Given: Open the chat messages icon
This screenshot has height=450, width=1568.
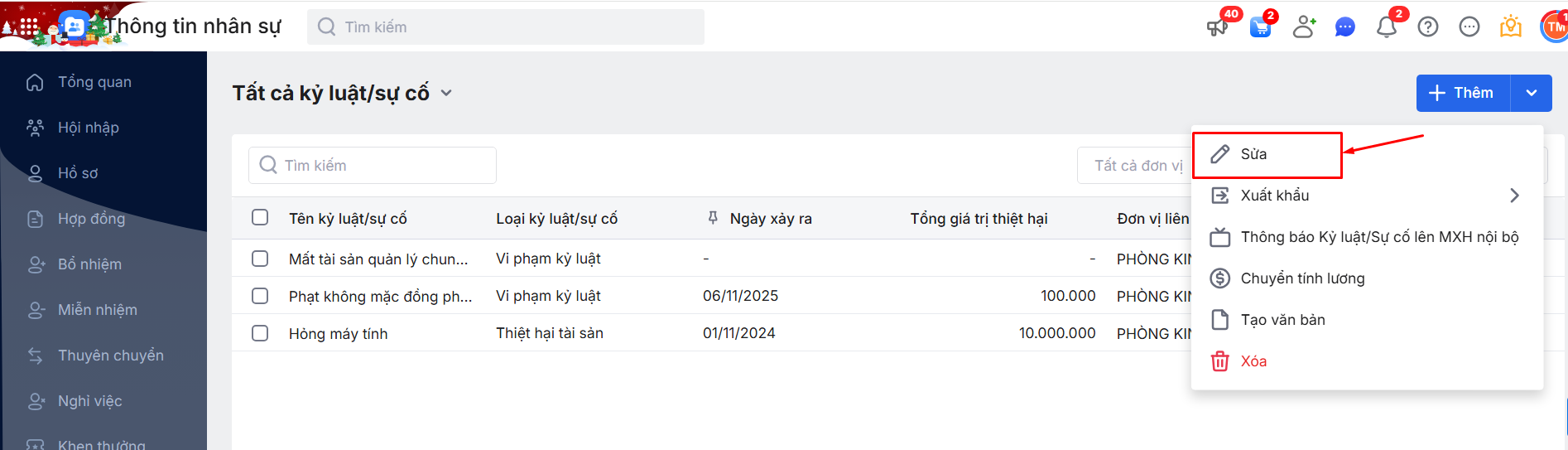Looking at the screenshot, I should click(x=1344, y=27).
